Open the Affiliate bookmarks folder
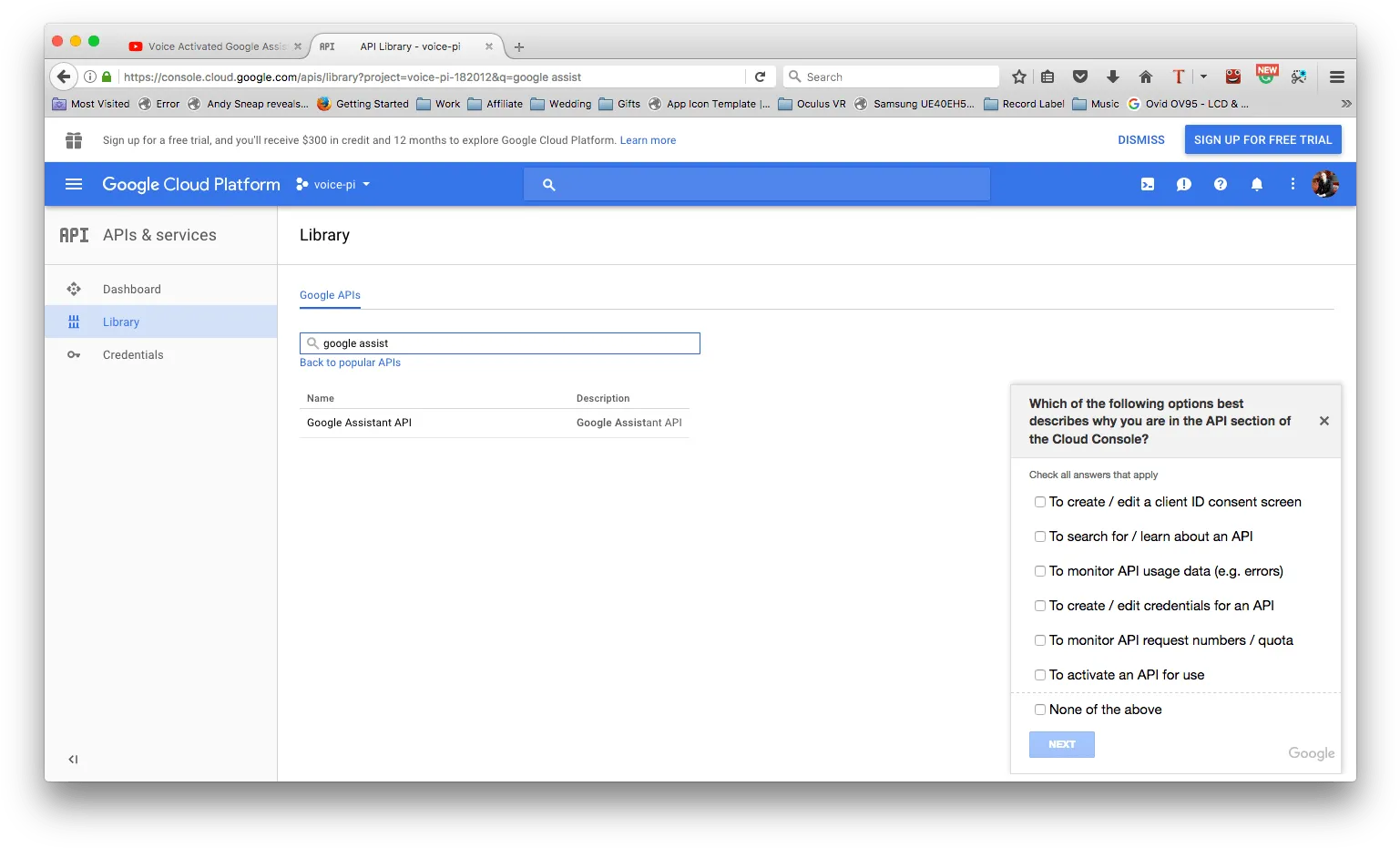1400x848 pixels. (496, 104)
